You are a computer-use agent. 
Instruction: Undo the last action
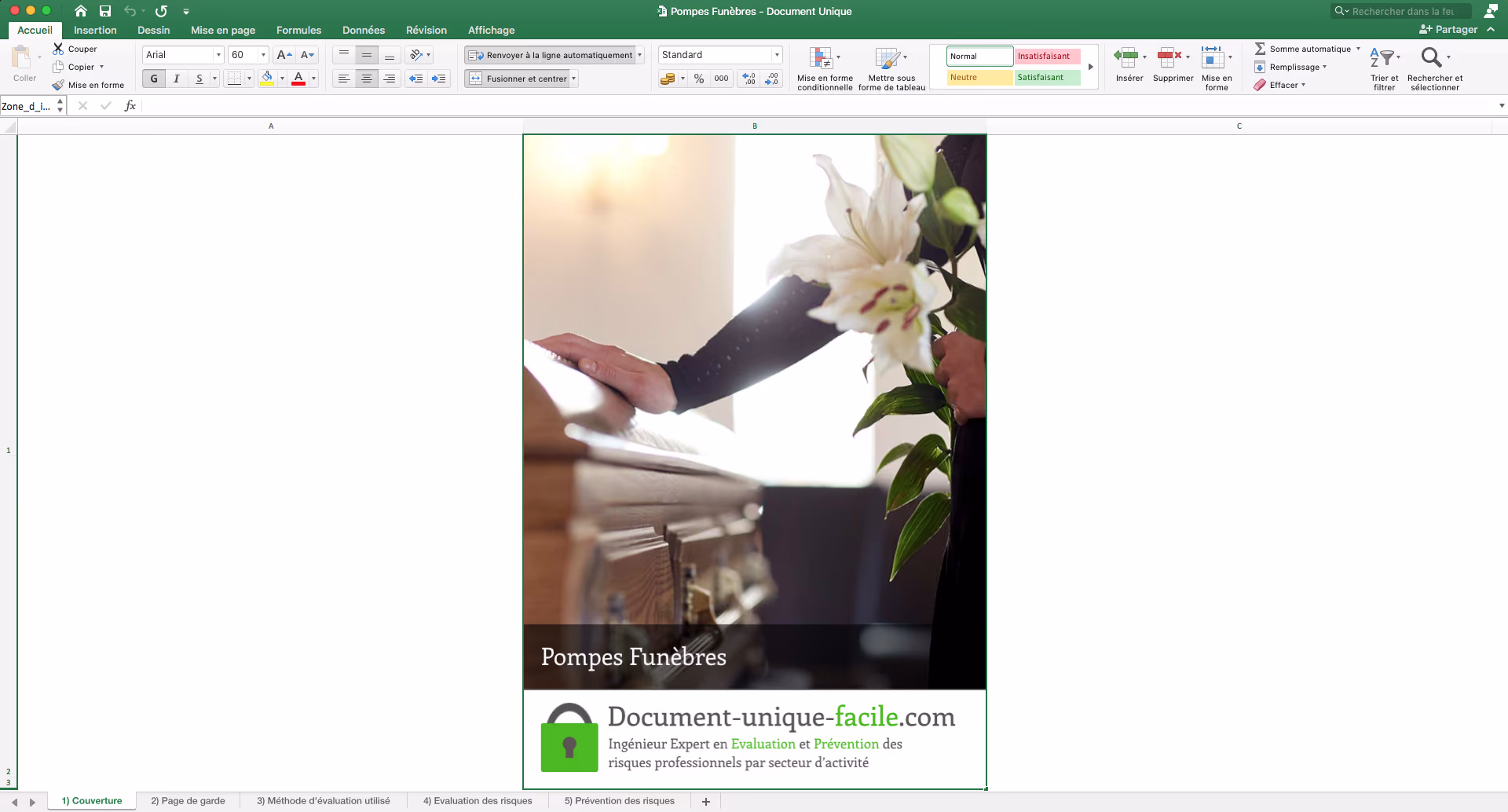130,11
